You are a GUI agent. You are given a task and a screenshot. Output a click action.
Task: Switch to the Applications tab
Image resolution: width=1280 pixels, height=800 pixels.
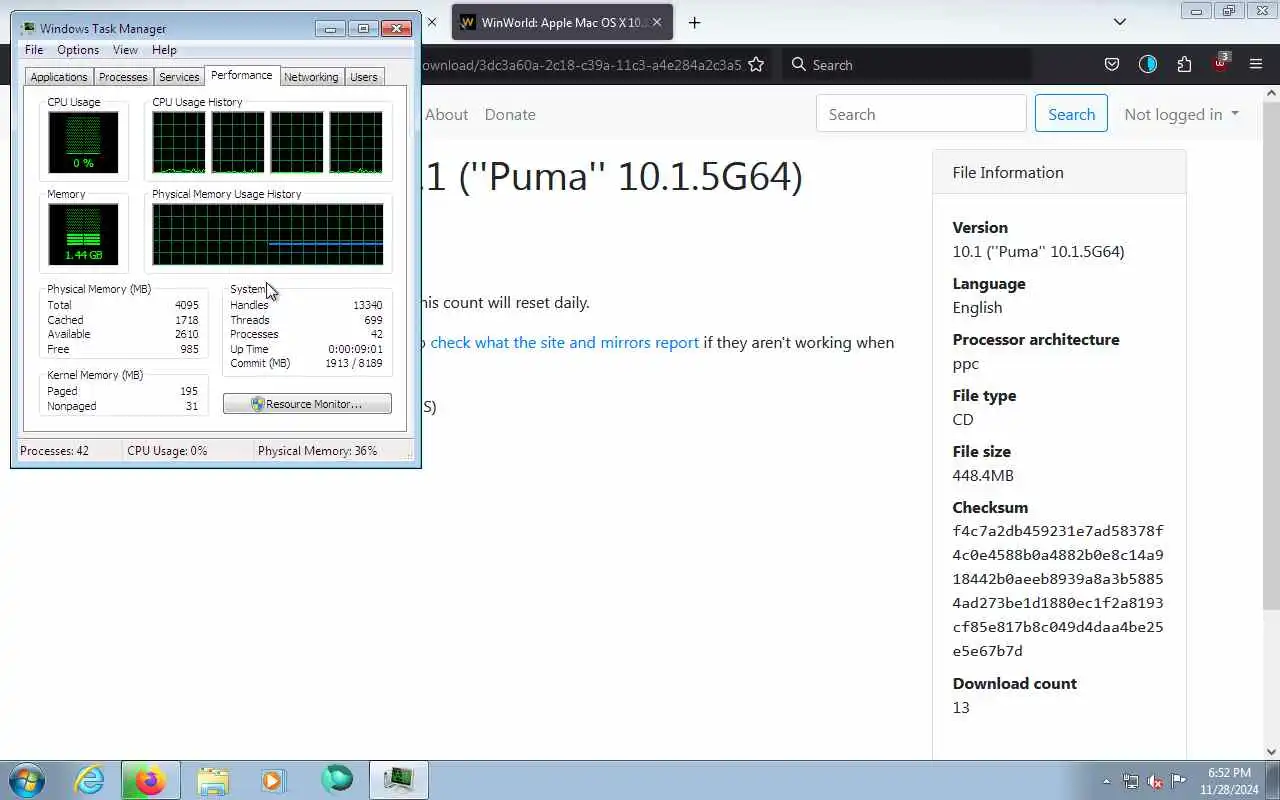[59, 77]
